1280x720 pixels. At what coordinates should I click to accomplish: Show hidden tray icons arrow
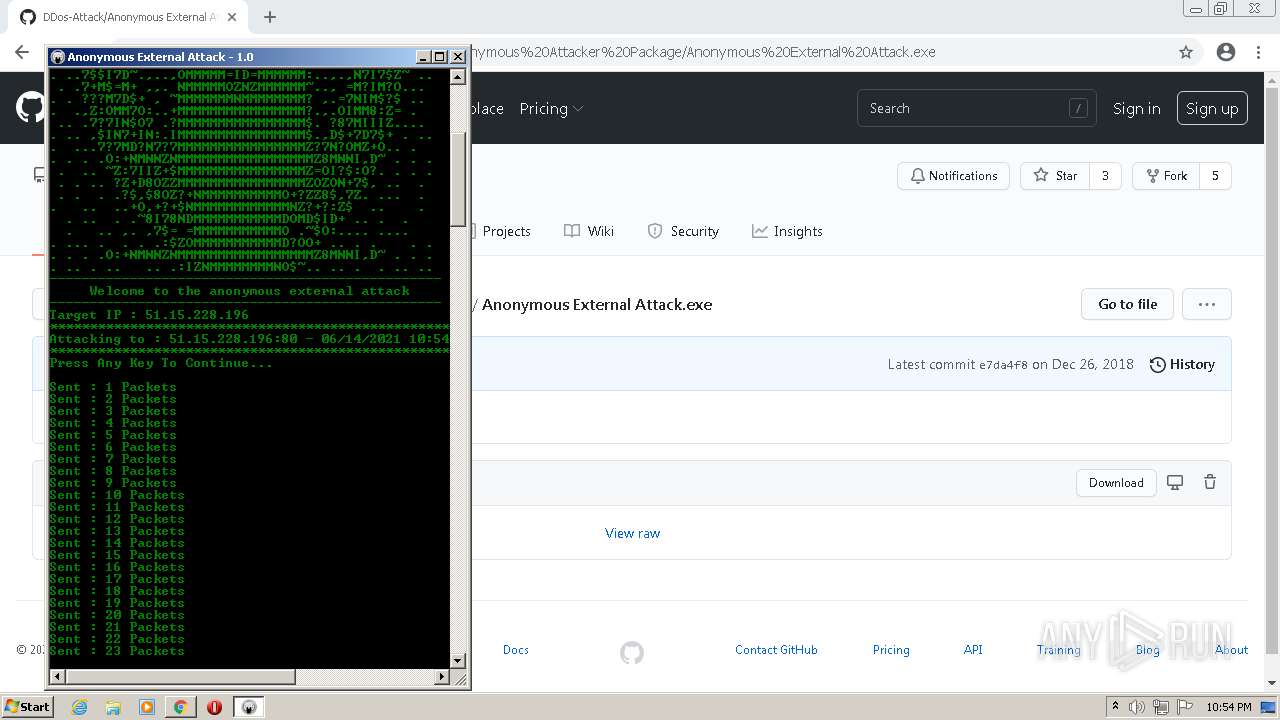pyautogui.click(x=1115, y=707)
